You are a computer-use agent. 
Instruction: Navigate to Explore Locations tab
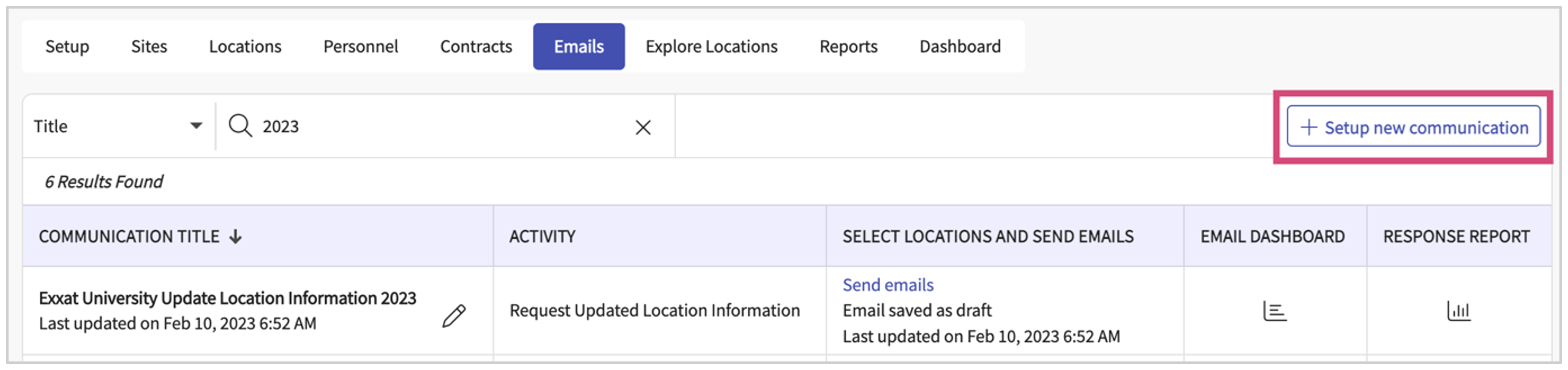711,47
